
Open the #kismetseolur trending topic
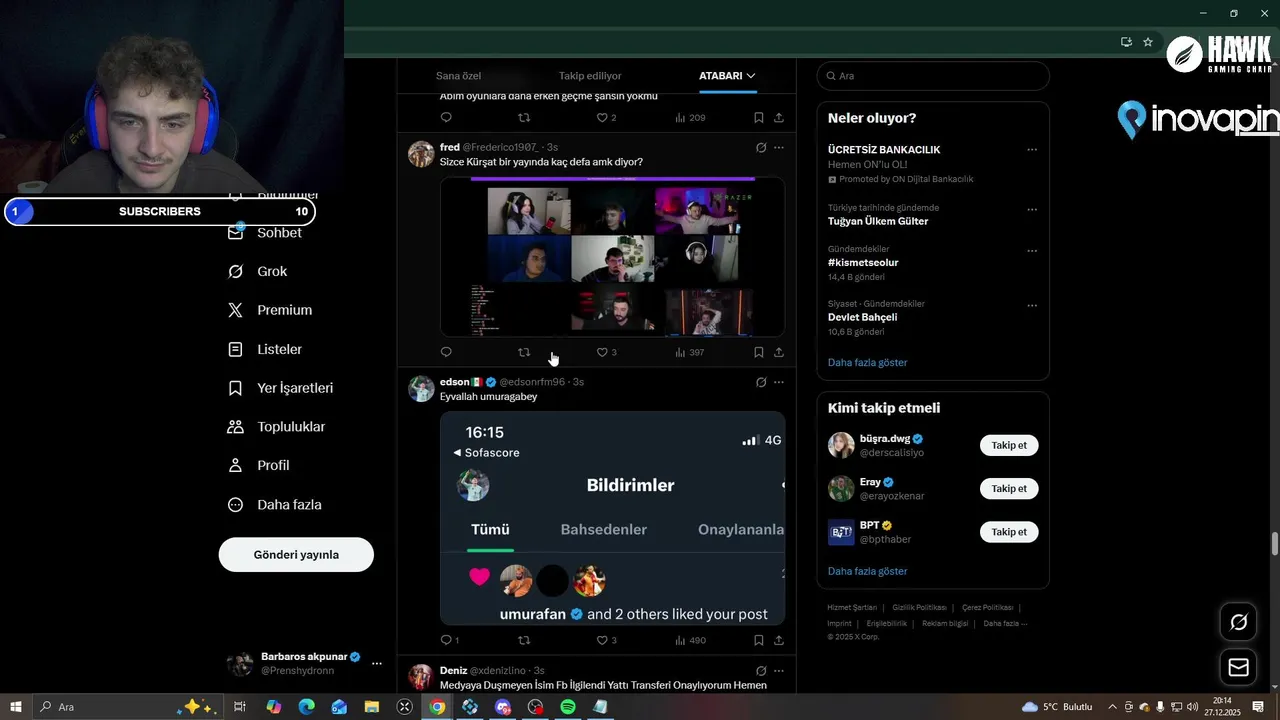pyautogui.click(x=863, y=263)
